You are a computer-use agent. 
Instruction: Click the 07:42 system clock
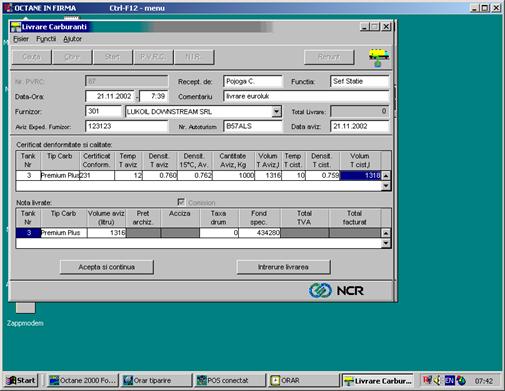(484, 381)
